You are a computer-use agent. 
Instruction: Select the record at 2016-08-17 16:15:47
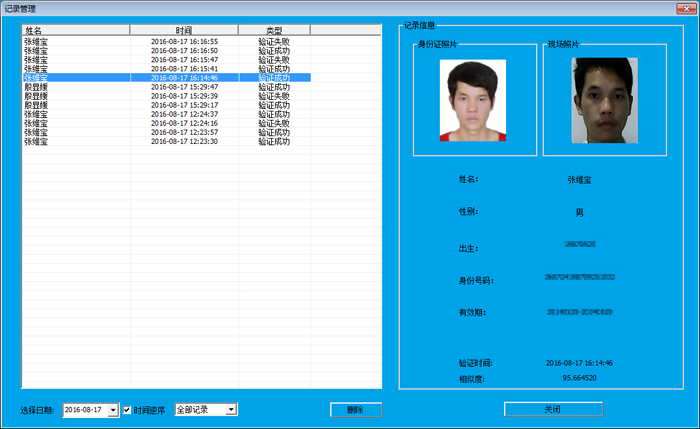[184, 60]
